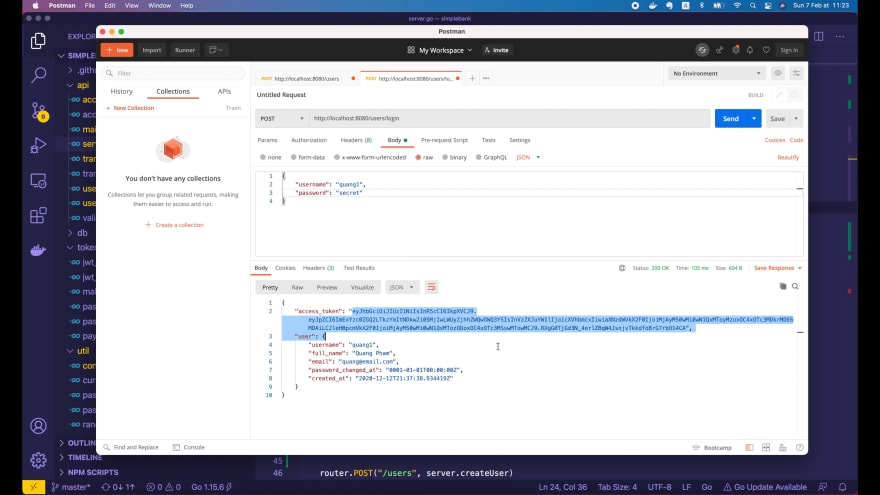Viewport: 880px width, 495px height.
Task: Open request body JSON format dropdown
Action: click(x=528, y=158)
